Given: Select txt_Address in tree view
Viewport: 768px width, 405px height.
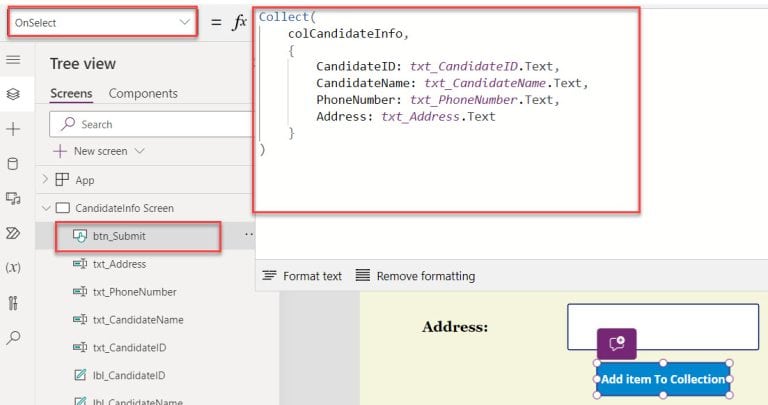Looking at the screenshot, I should (120, 264).
